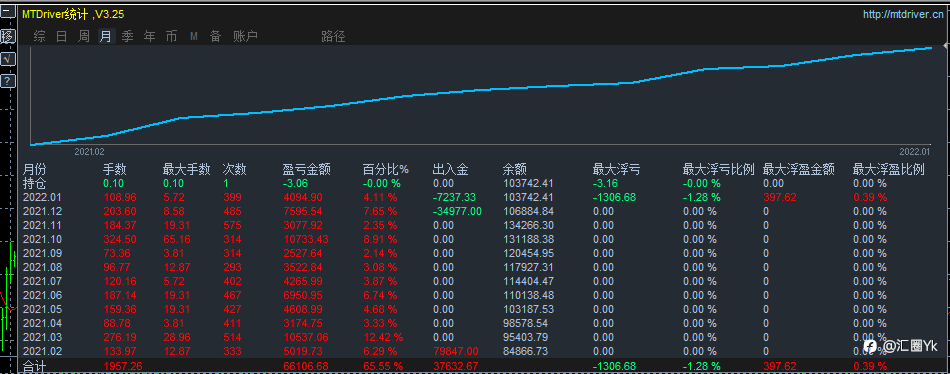This screenshot has height=374, width=950.
Task: Click the 百分比% column header
Action: [x=386, y=169]
